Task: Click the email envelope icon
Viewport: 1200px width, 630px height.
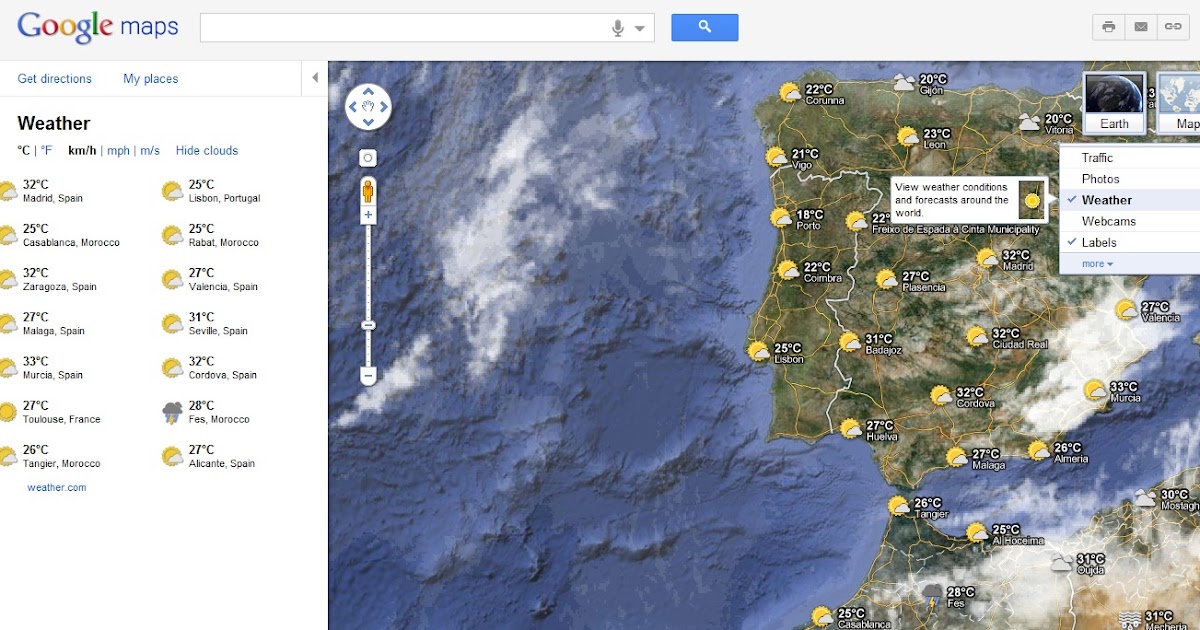Action: pos(1140,27)
